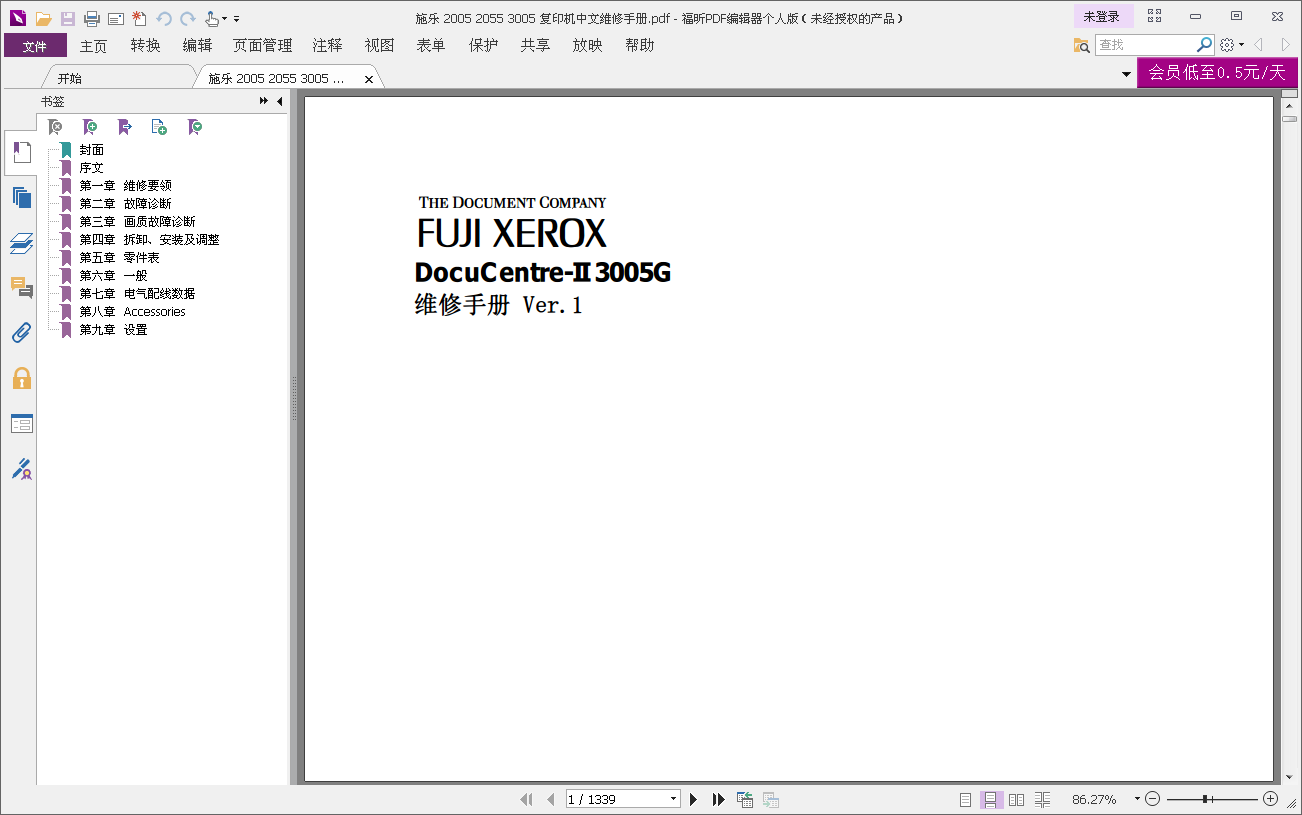The image size is (1302, 815).
Task: Close the 施乐 2005 2055 3005 document tab
Action: point(368,79)
